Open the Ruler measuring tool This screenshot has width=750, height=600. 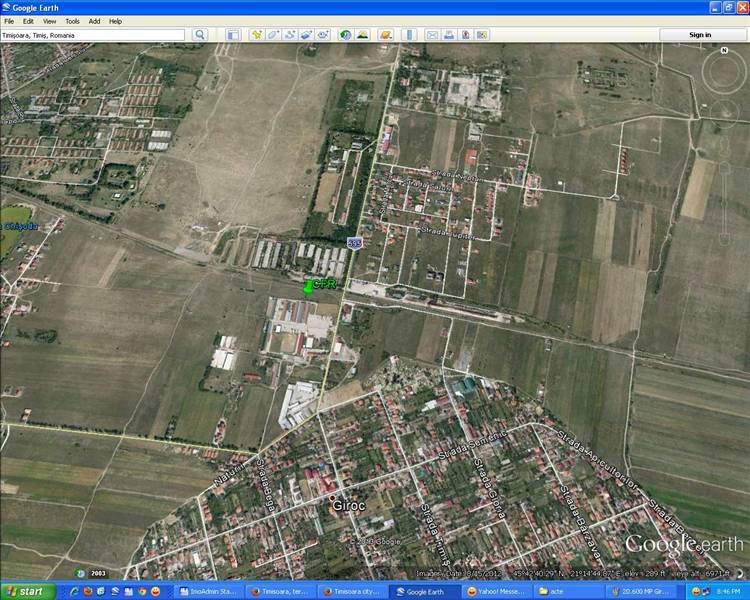click(408, 35)
